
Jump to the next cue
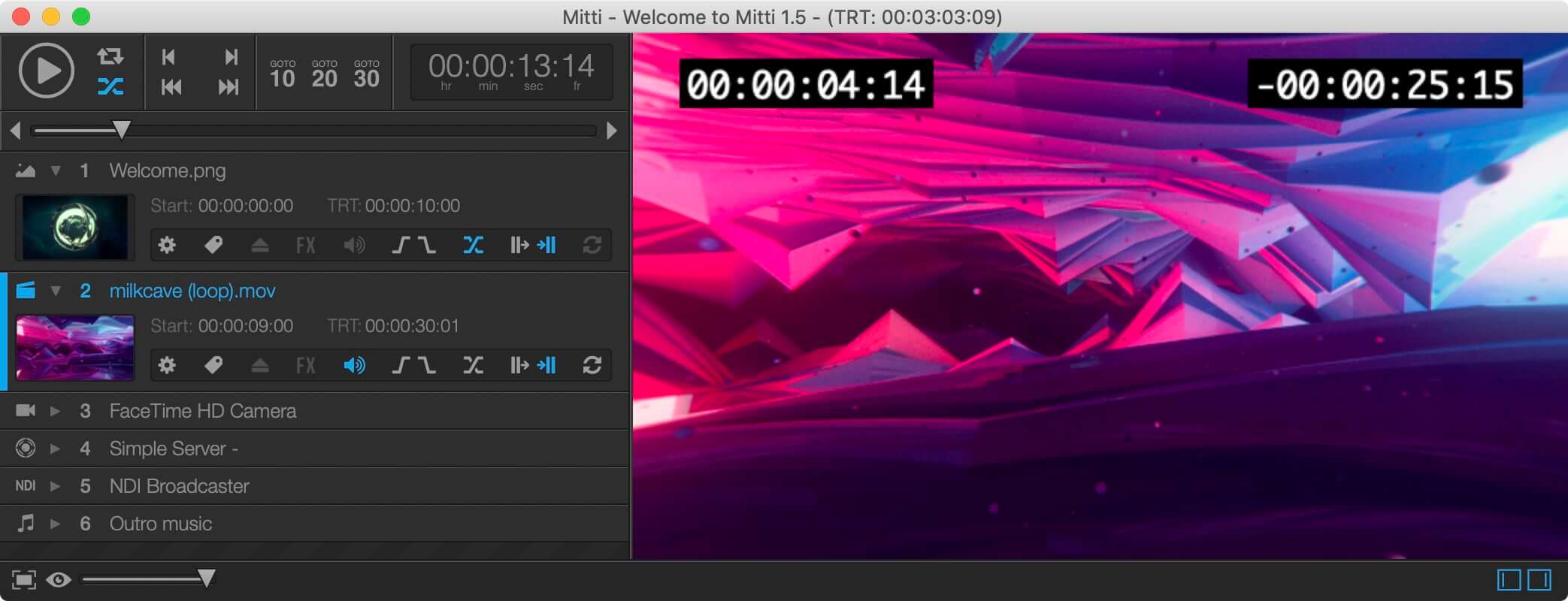click(229, 87)
